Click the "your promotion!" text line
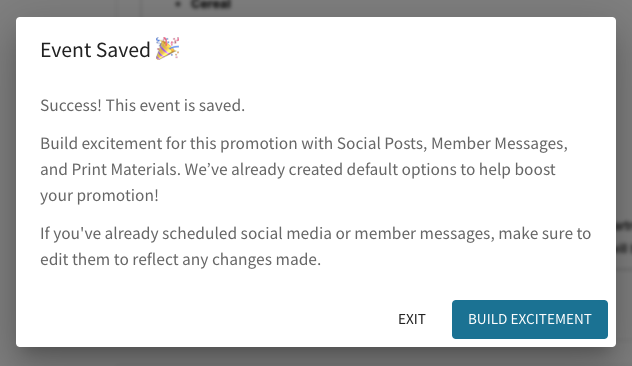Viewport: 632px width, 366px height. [x=100, y=196]
